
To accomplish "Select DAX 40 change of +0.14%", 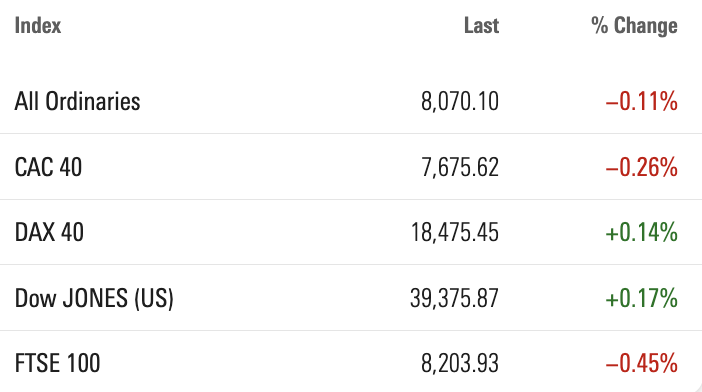I will [642, 233].
